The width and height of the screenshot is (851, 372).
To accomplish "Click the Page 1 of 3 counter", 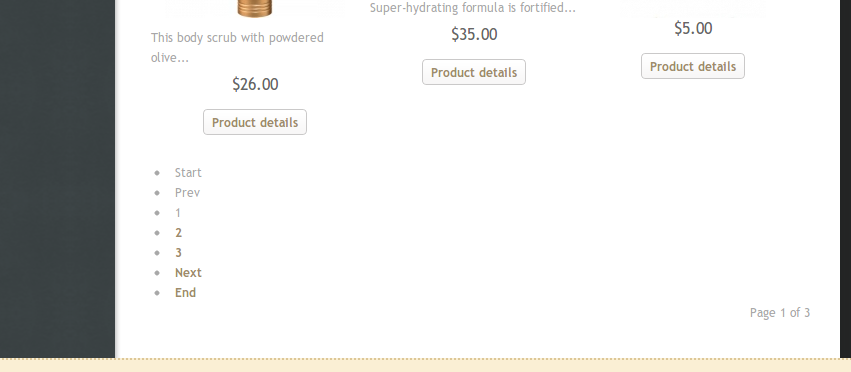I will coord(780,313).
